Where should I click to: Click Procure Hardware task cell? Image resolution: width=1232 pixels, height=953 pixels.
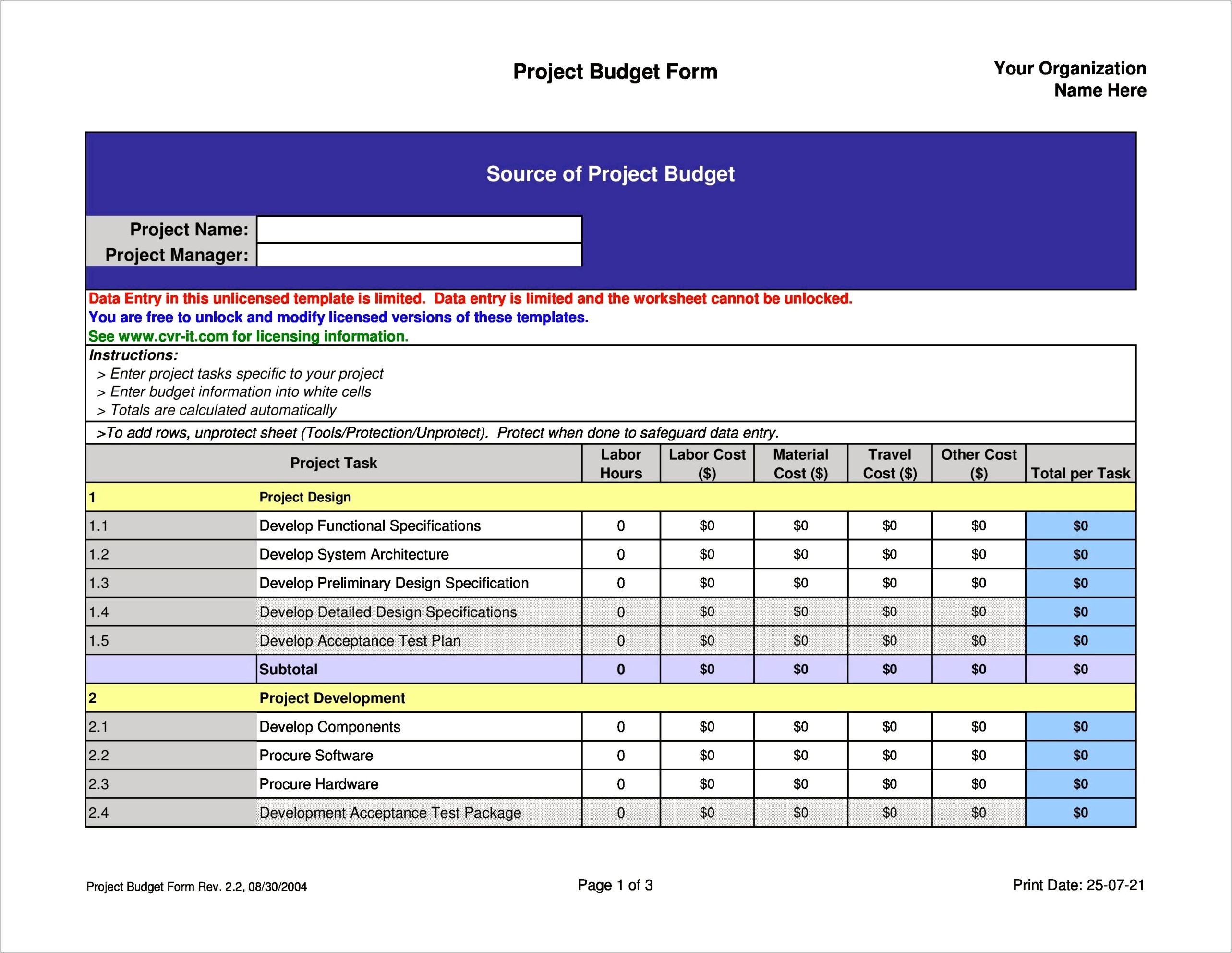point(419,784)
